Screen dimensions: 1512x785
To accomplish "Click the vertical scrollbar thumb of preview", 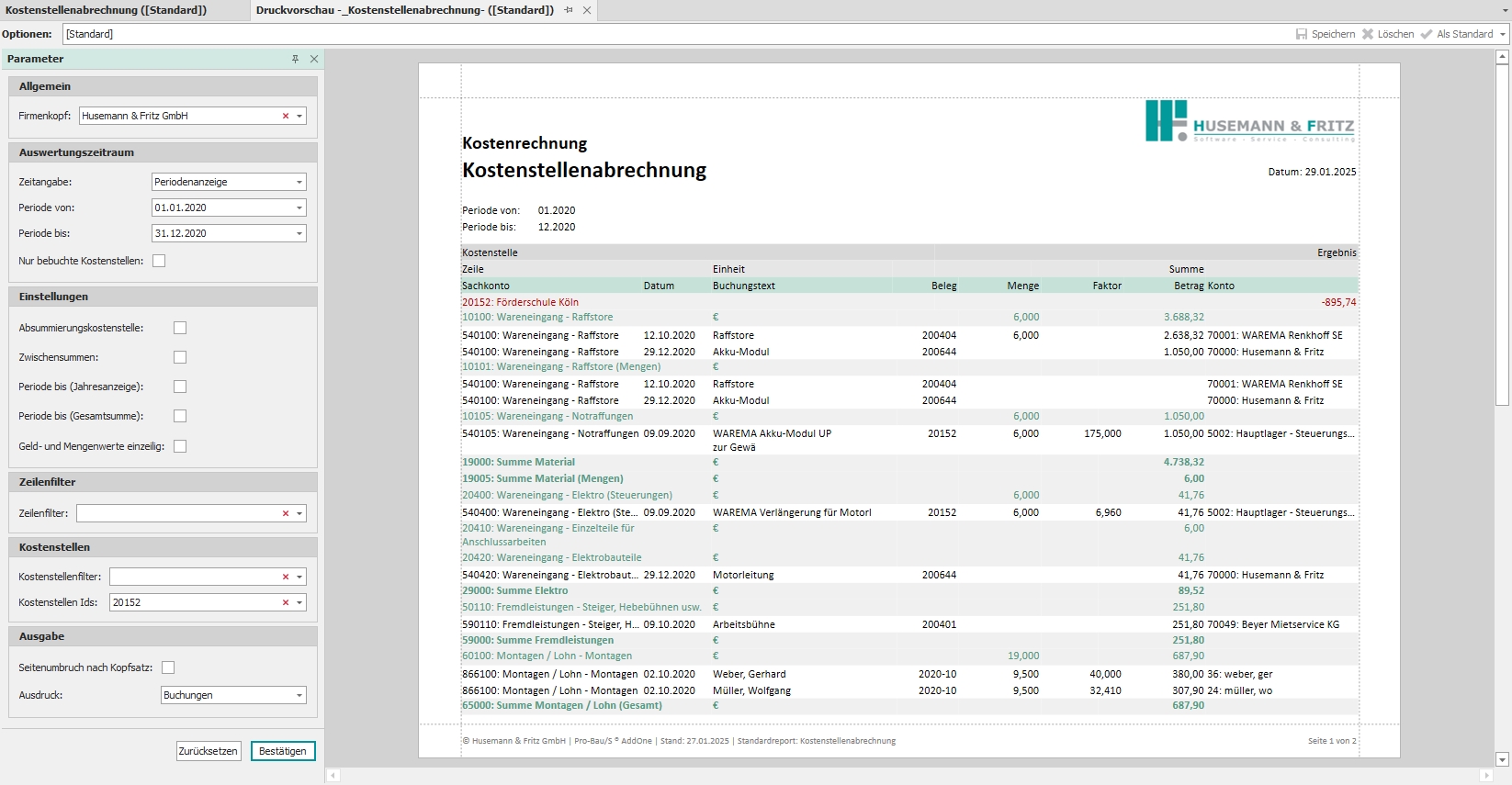I will (1502, 235).
